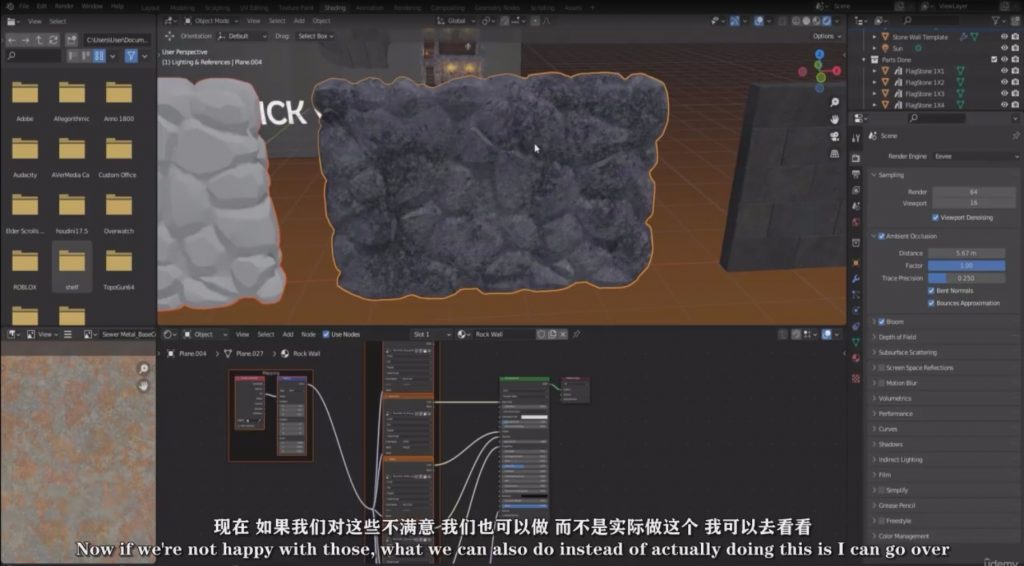Select the Adobe folder
The height and width of the screenshot is (566, 1024).
pyautogui.click(x=25, y=101)
